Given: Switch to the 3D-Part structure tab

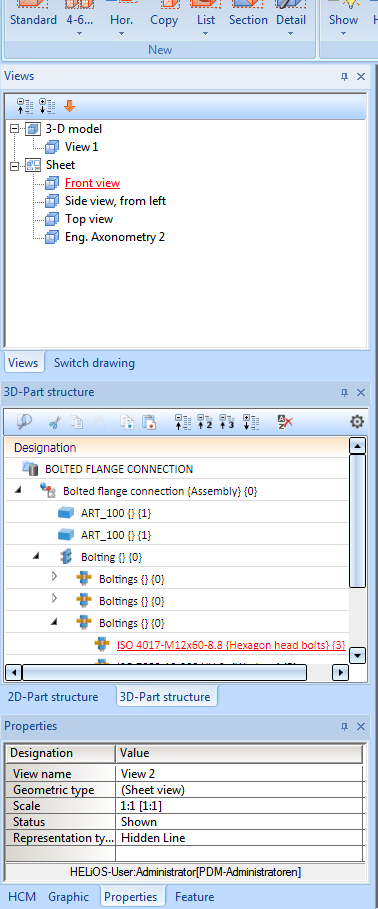Looking at the screenshot, I should 165,697.
